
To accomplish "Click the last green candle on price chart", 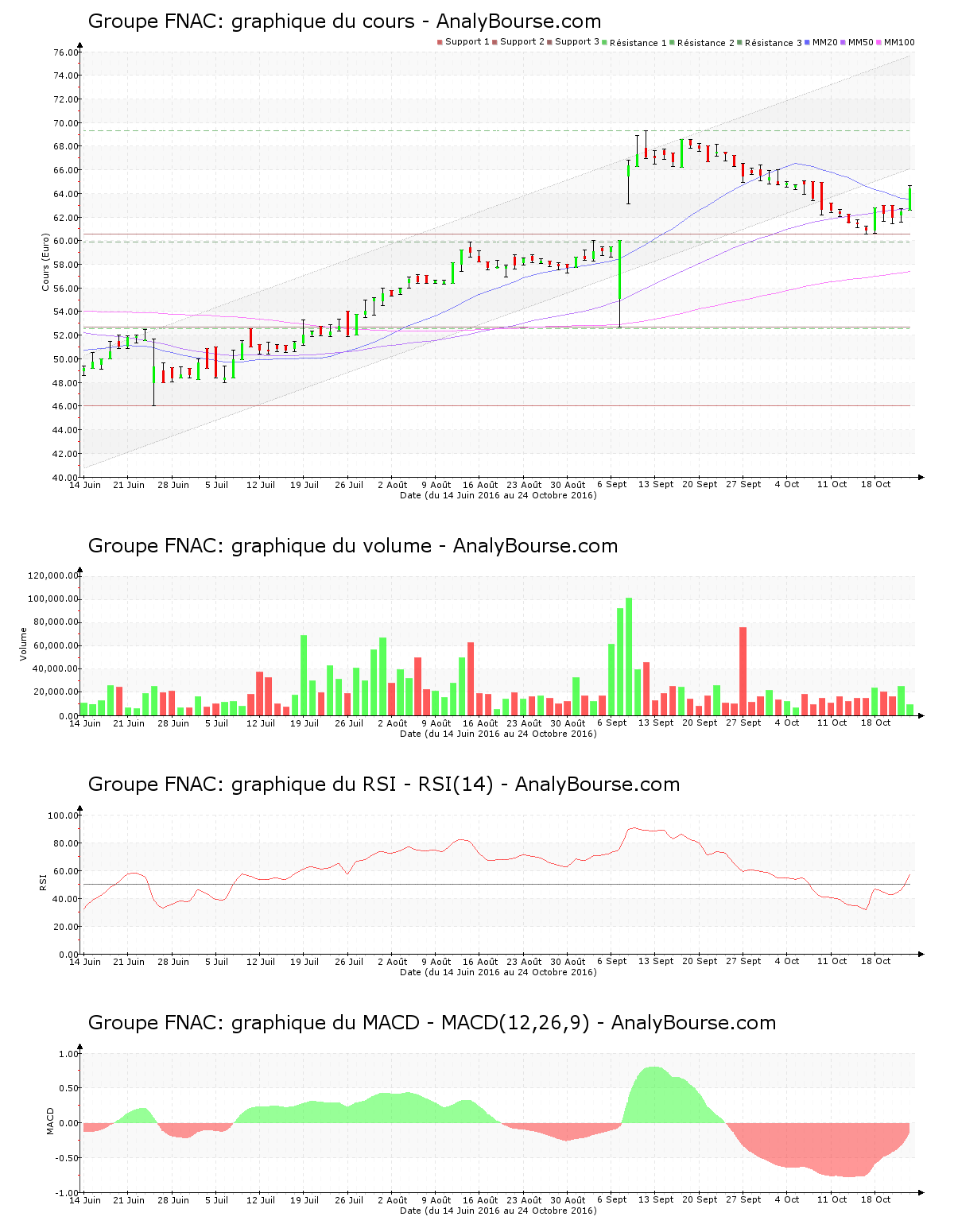I will tap(909, 198).
